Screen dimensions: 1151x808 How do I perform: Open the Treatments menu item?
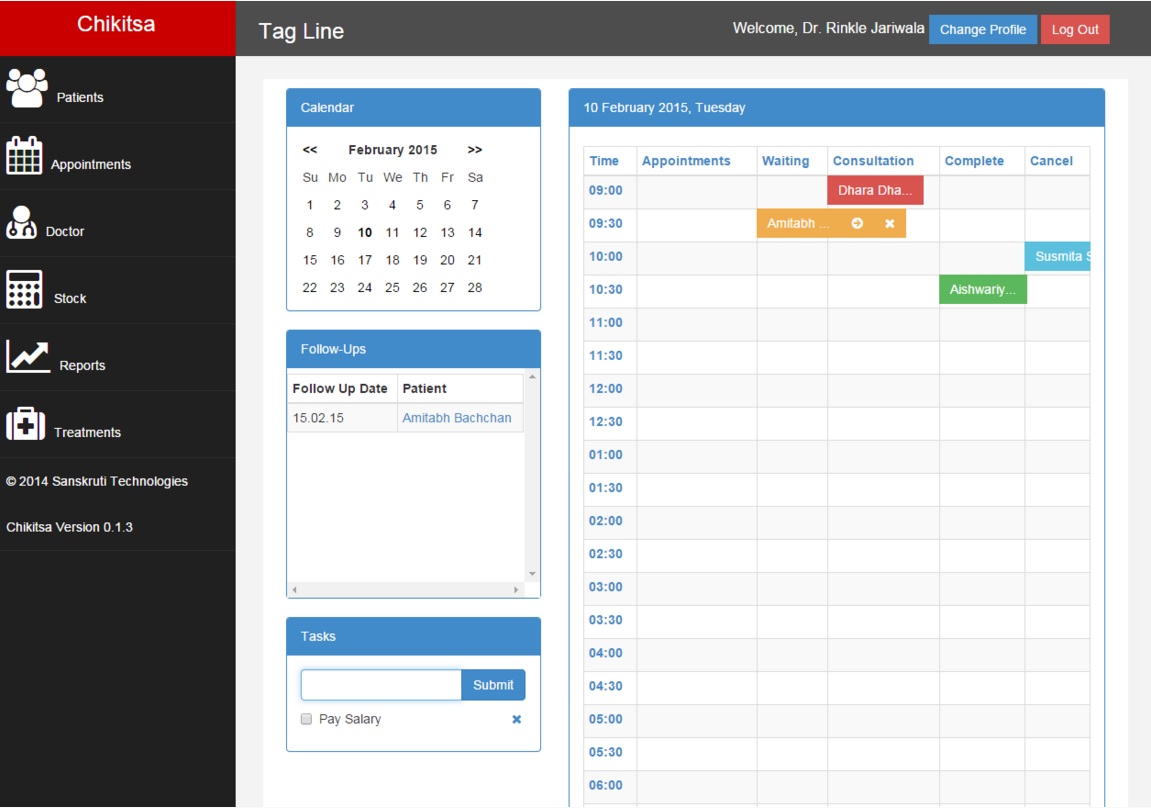click(117, 425)
